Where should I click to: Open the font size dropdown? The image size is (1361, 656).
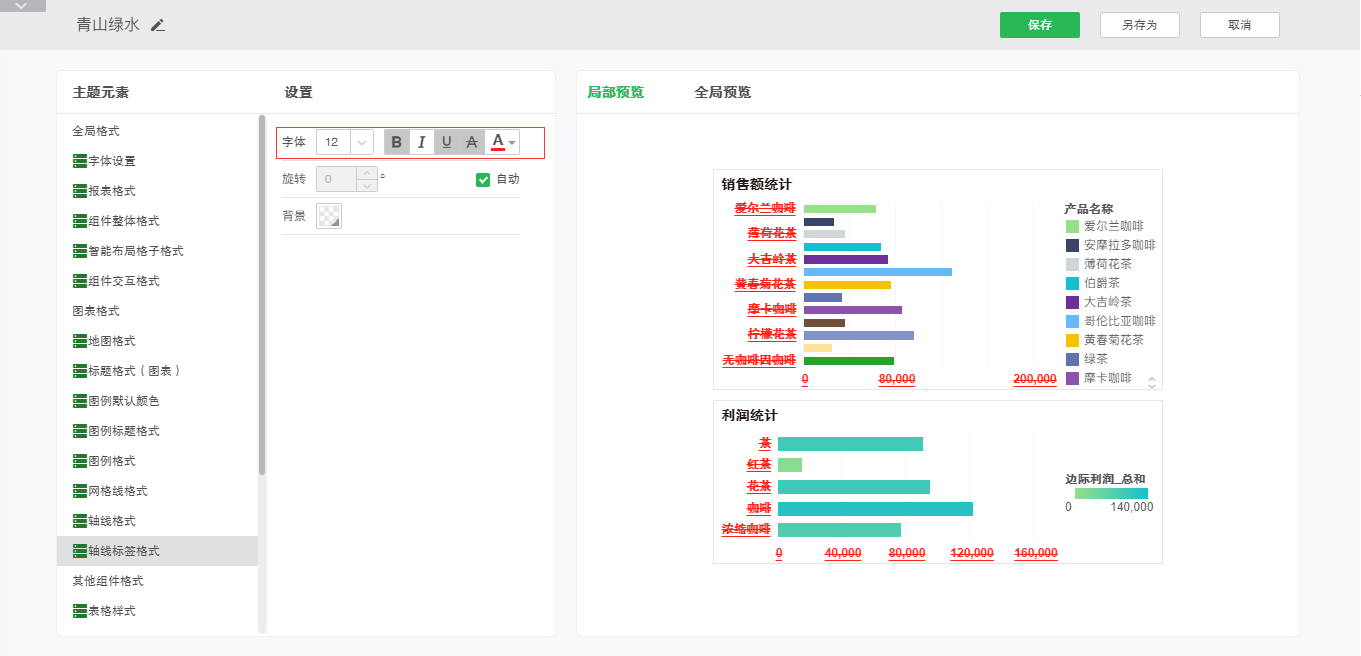click(x=362, y=143)
